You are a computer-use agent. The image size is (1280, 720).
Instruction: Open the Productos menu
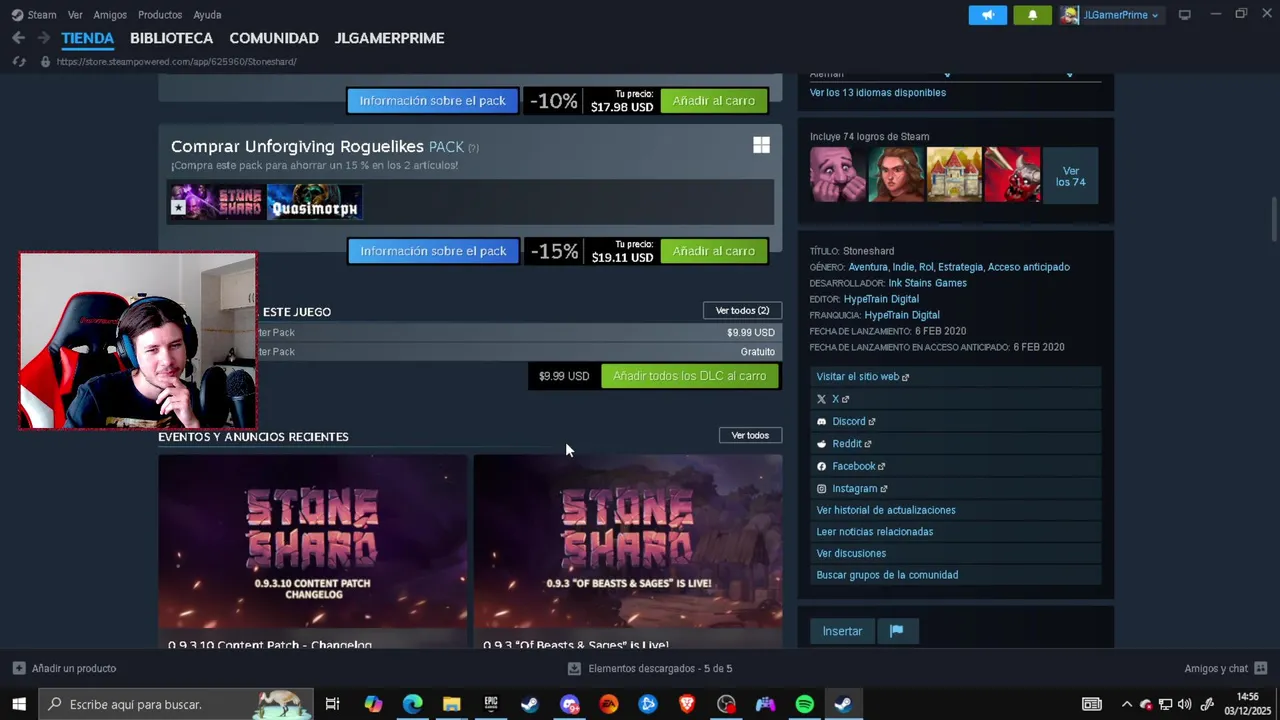(160, 15)
